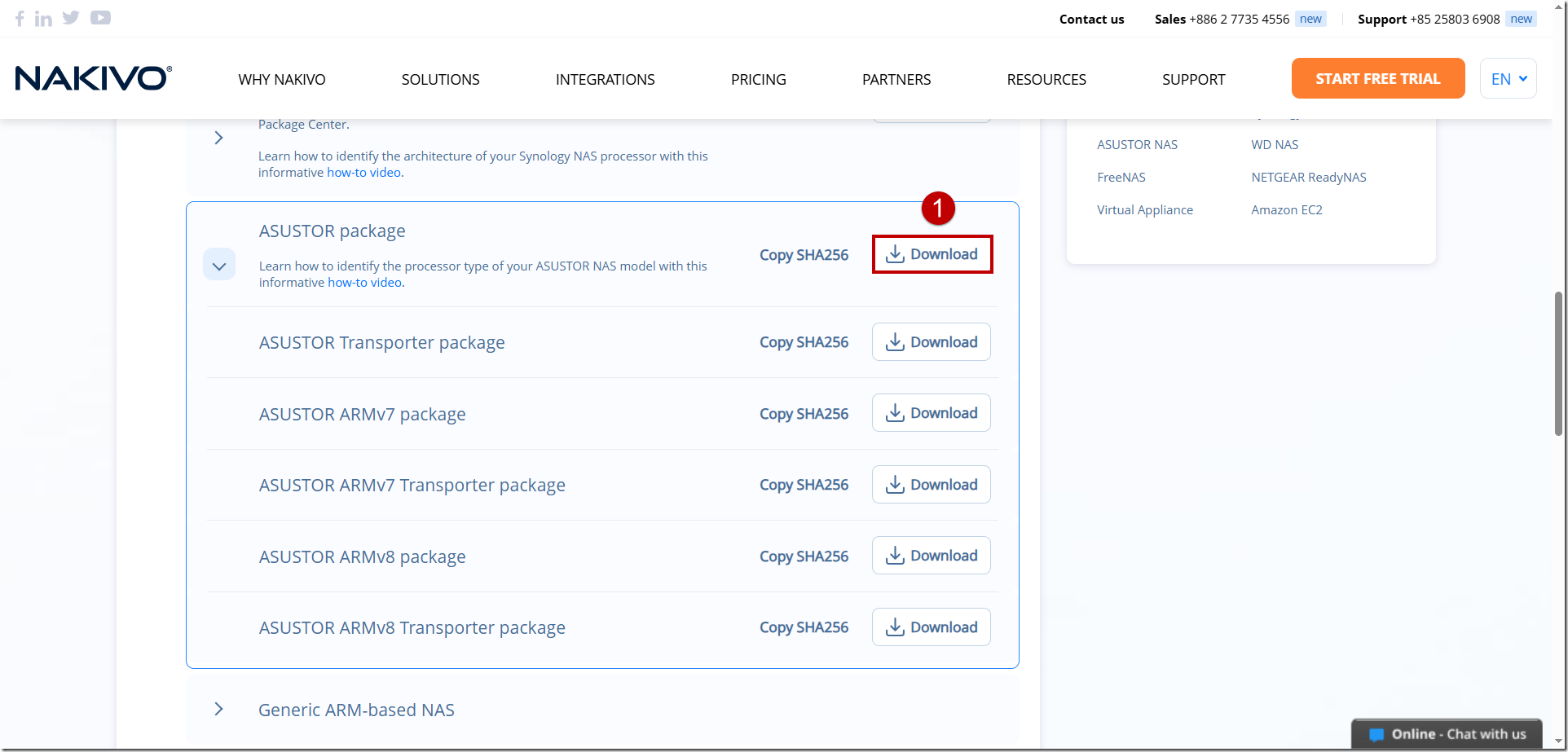Viewport: 1568px width, 752px height.
Task: Click ASUSTOR package heading text
Action: [x=332, y=231]
